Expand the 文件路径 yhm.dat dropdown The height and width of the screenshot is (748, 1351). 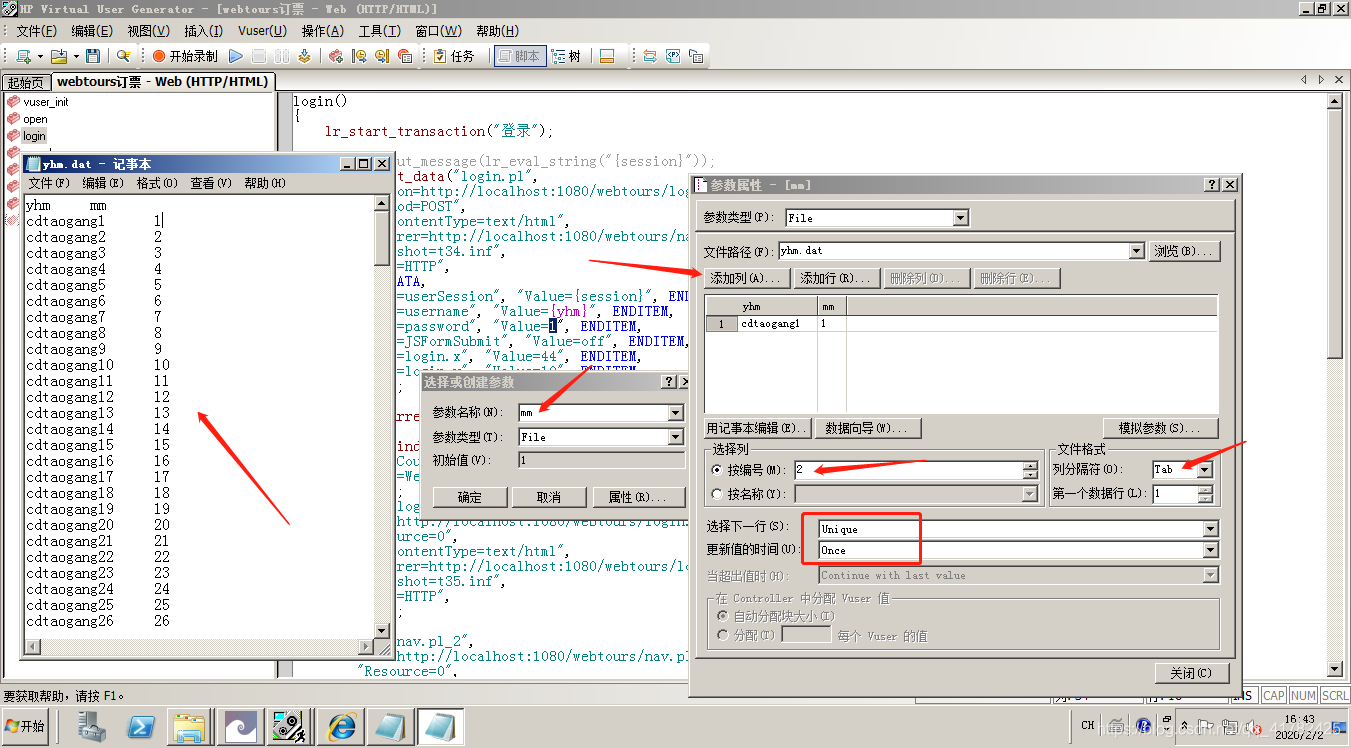point(1136,252)
